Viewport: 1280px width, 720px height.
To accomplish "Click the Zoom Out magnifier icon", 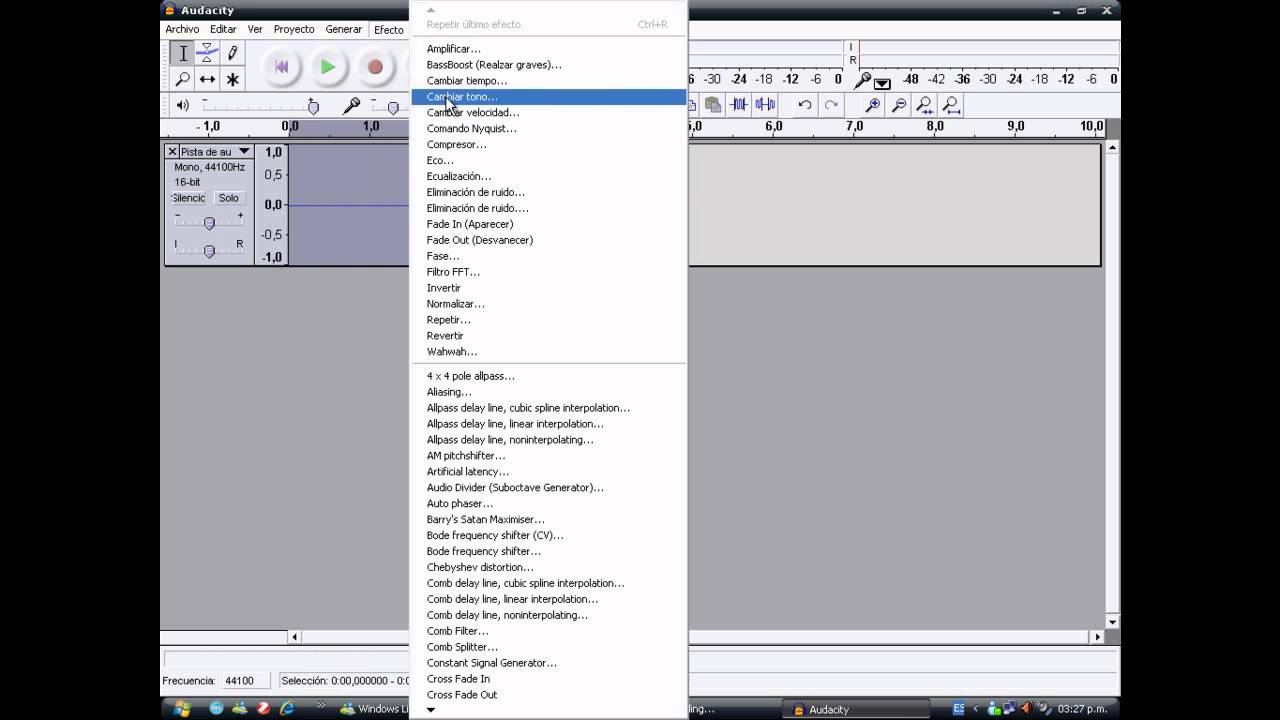I will point(899,104).
